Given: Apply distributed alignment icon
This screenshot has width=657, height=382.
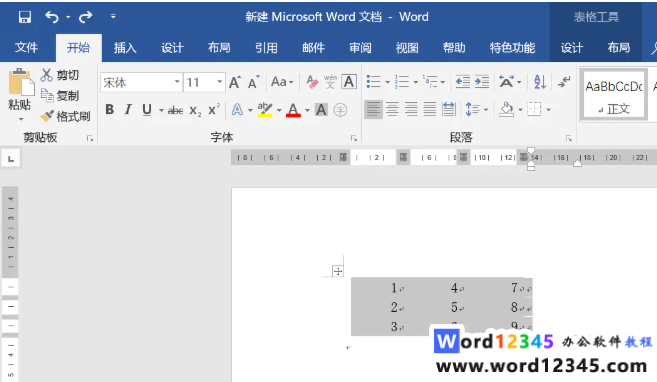Looking at the screenshot, I should 449,110.
